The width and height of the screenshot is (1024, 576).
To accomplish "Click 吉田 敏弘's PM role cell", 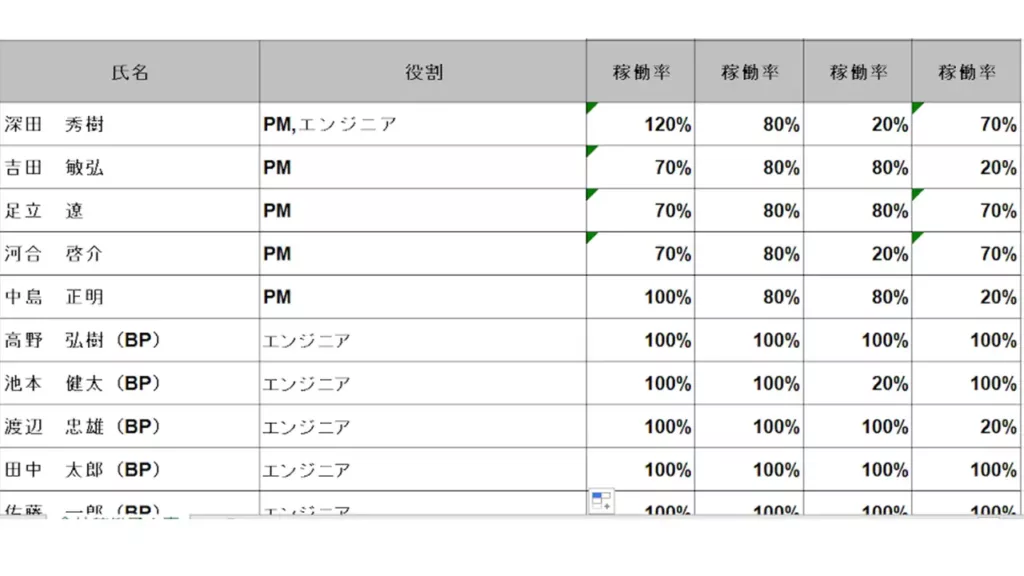I will 423,167.
